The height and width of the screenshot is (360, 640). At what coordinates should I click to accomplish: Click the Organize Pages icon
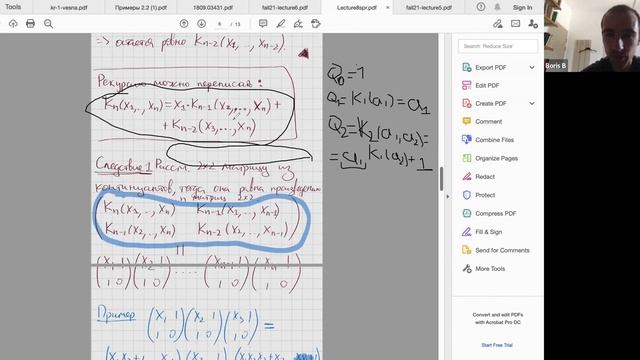467,158
